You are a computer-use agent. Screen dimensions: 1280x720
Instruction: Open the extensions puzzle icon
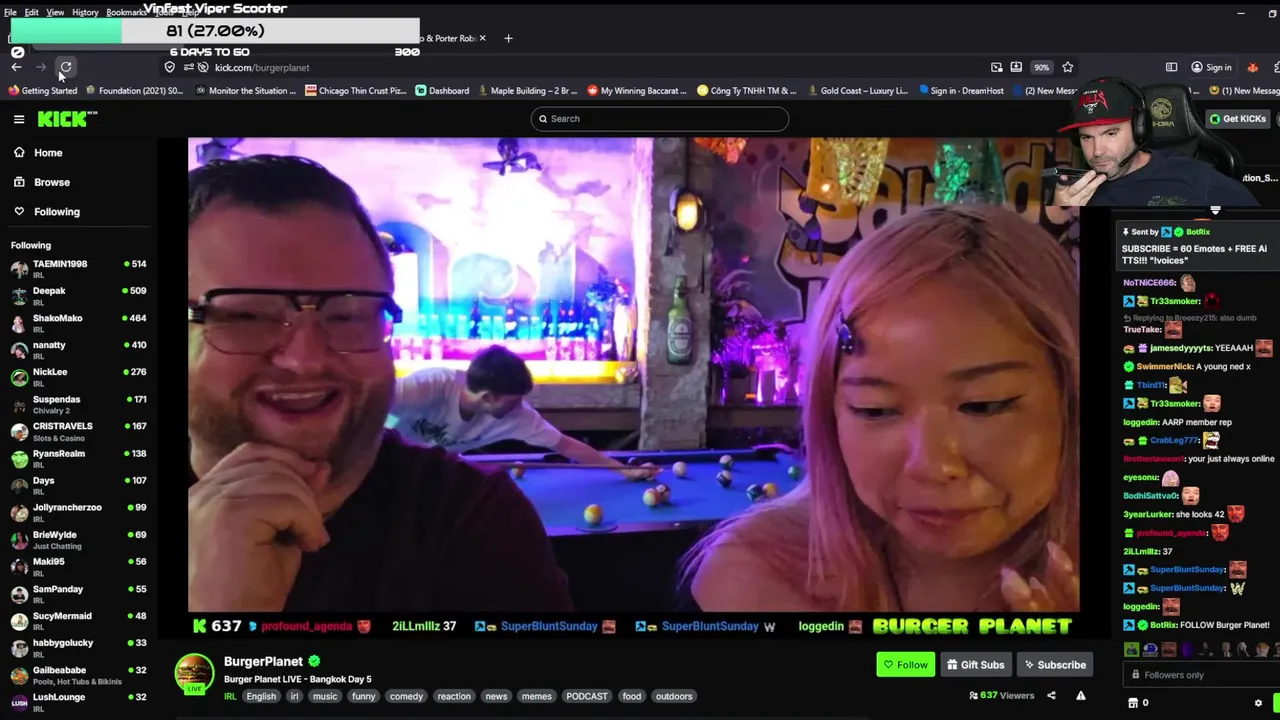(x=1277, y=67)
